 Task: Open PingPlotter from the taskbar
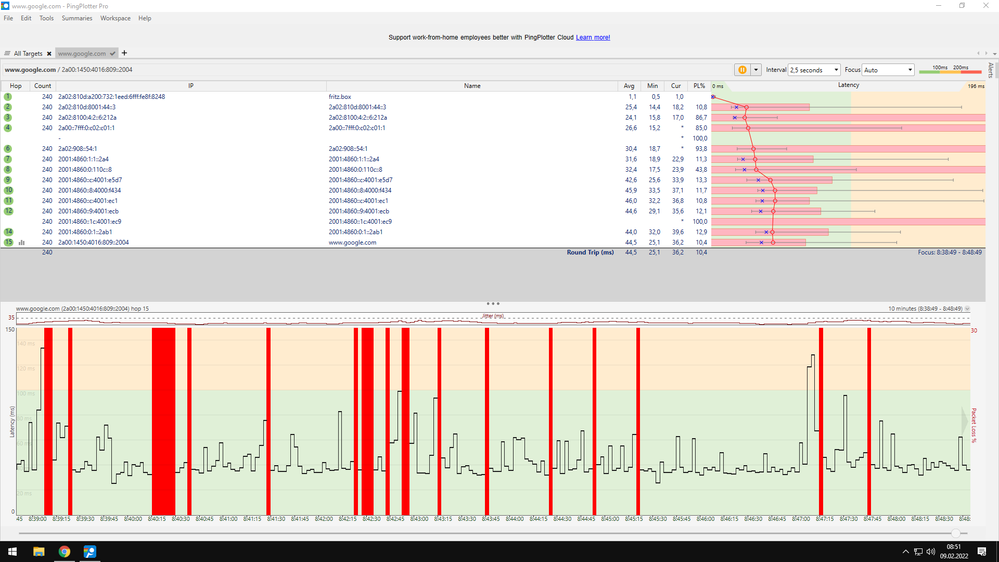(90, 552)
